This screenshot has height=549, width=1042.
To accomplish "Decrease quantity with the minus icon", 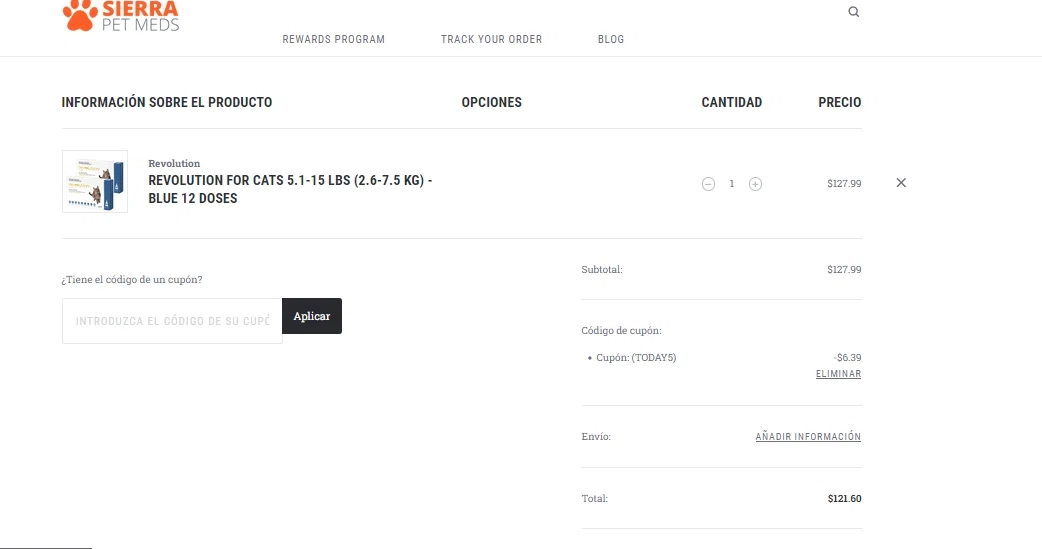I will tap(708, 184).
